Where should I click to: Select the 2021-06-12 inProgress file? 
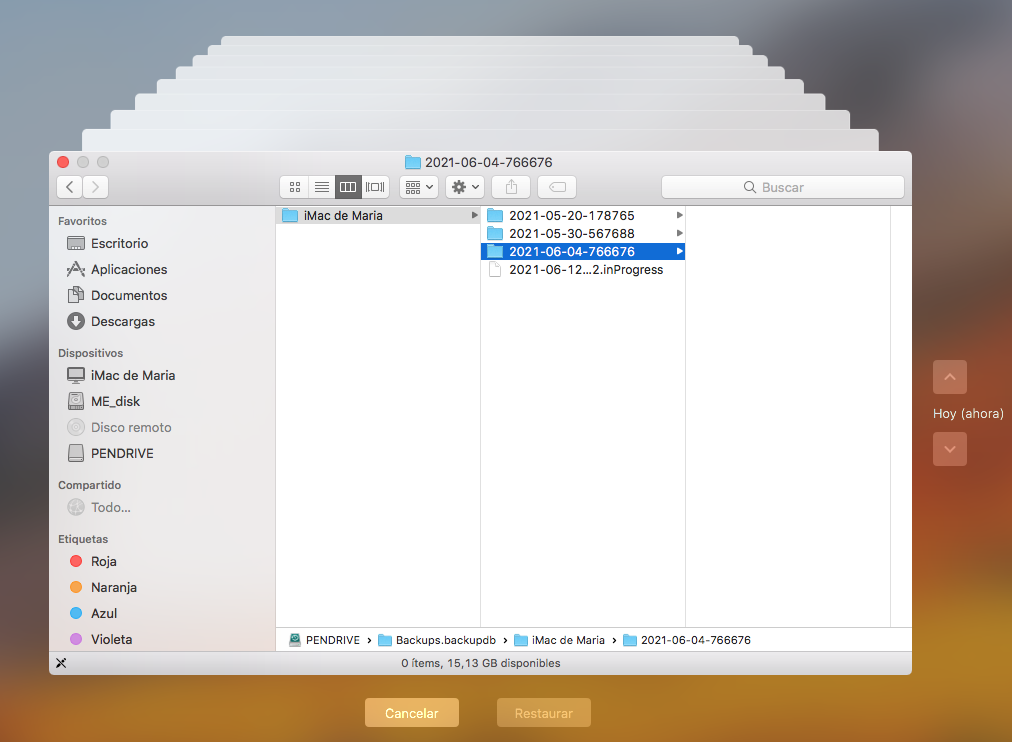(585, 269)
